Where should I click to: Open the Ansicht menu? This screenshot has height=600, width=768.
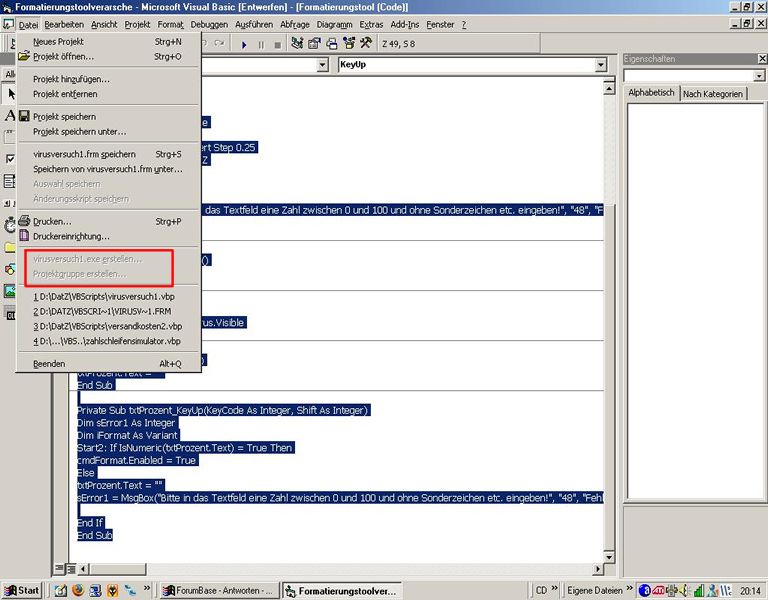(104, 24)
